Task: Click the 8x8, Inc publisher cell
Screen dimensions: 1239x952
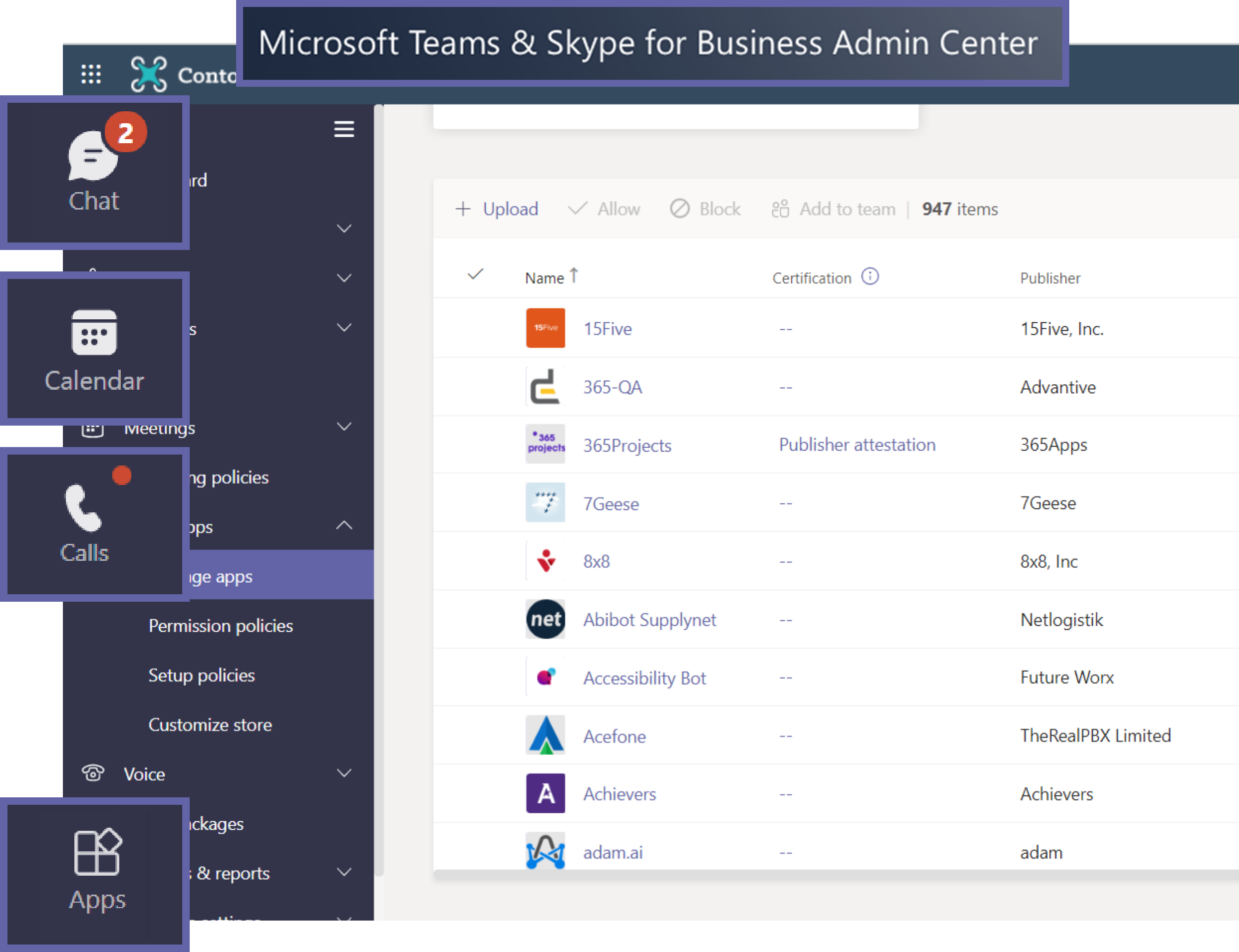Action: (x=1049, y=561)
